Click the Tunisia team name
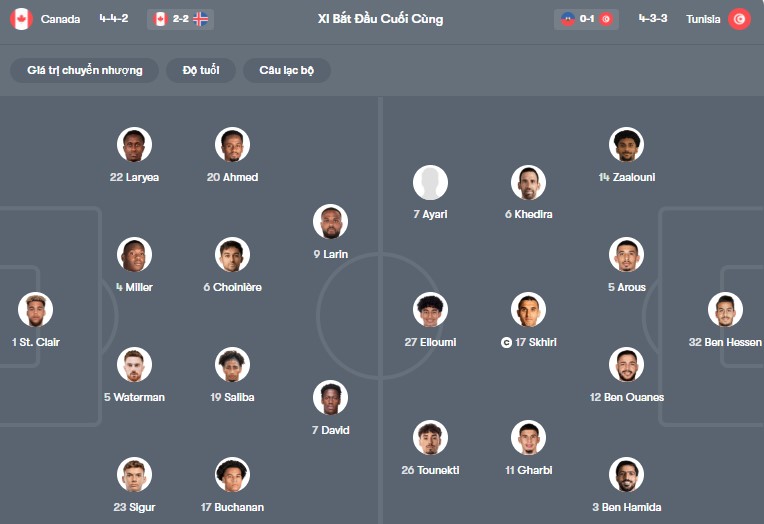 click(702, 19)
